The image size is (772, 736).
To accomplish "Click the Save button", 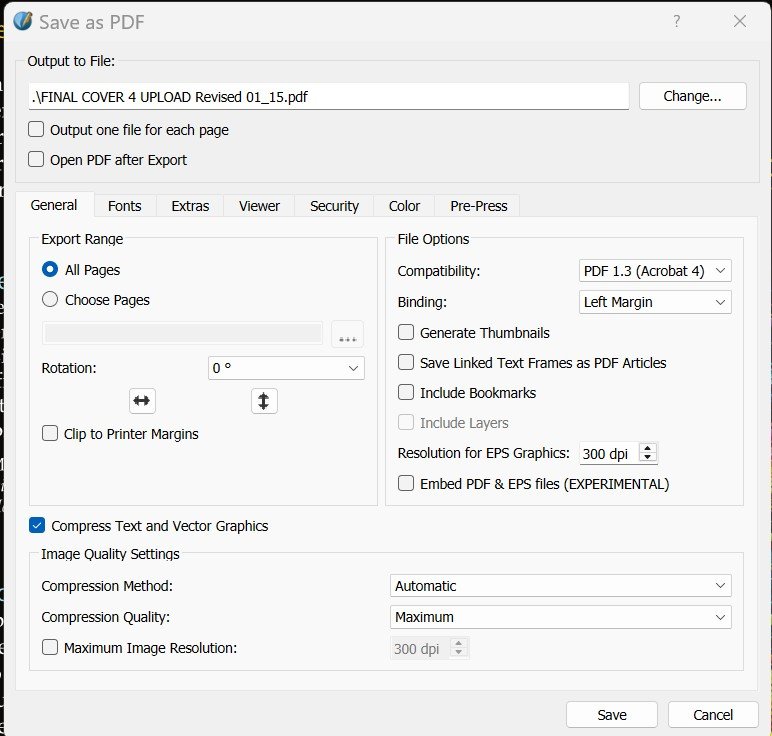I will click(x=611, y=714).
